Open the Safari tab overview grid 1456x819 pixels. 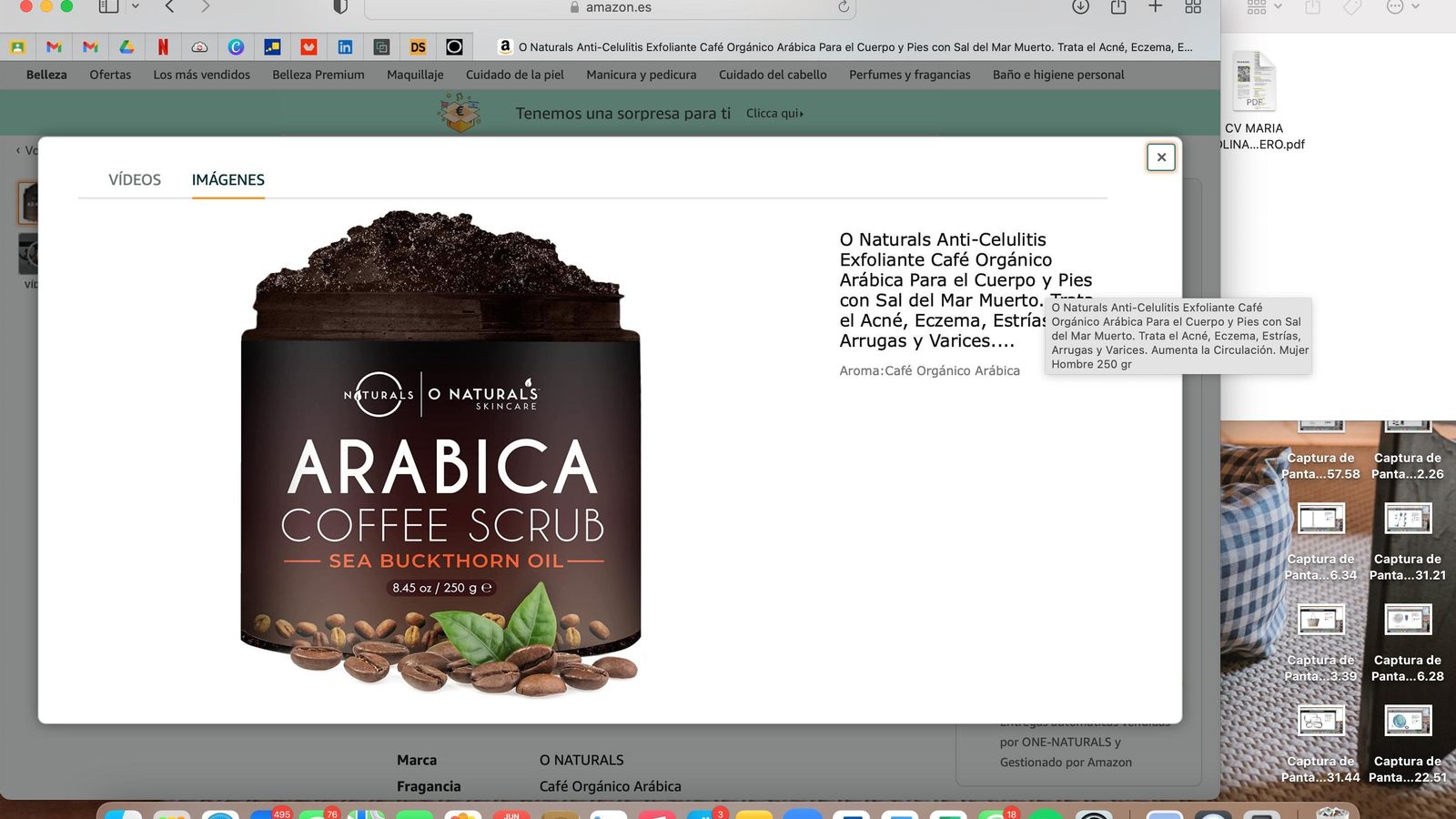click(1192, 7)
